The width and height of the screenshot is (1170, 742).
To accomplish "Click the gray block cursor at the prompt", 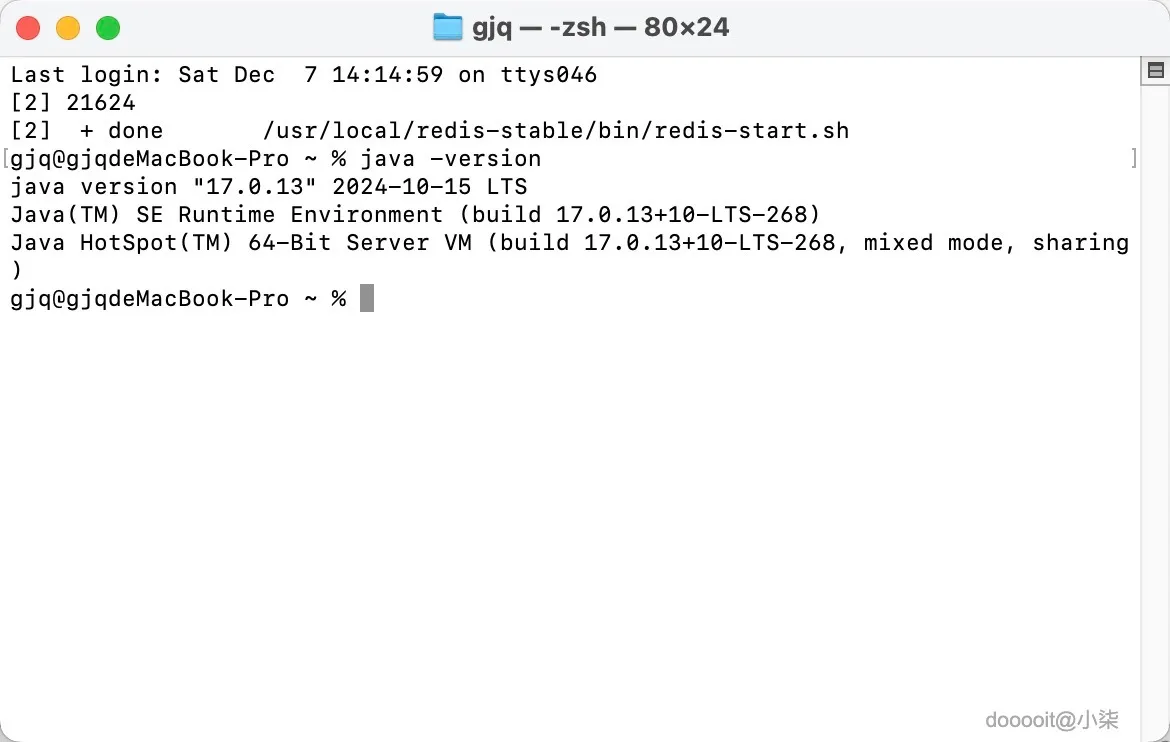I will 366,298.
